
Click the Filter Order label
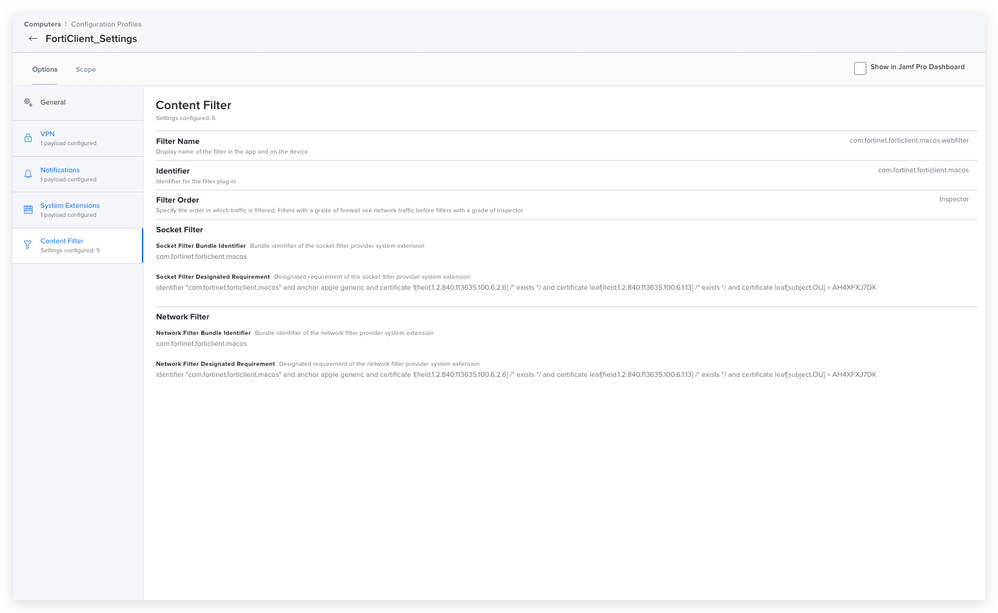tap(178, 200)
